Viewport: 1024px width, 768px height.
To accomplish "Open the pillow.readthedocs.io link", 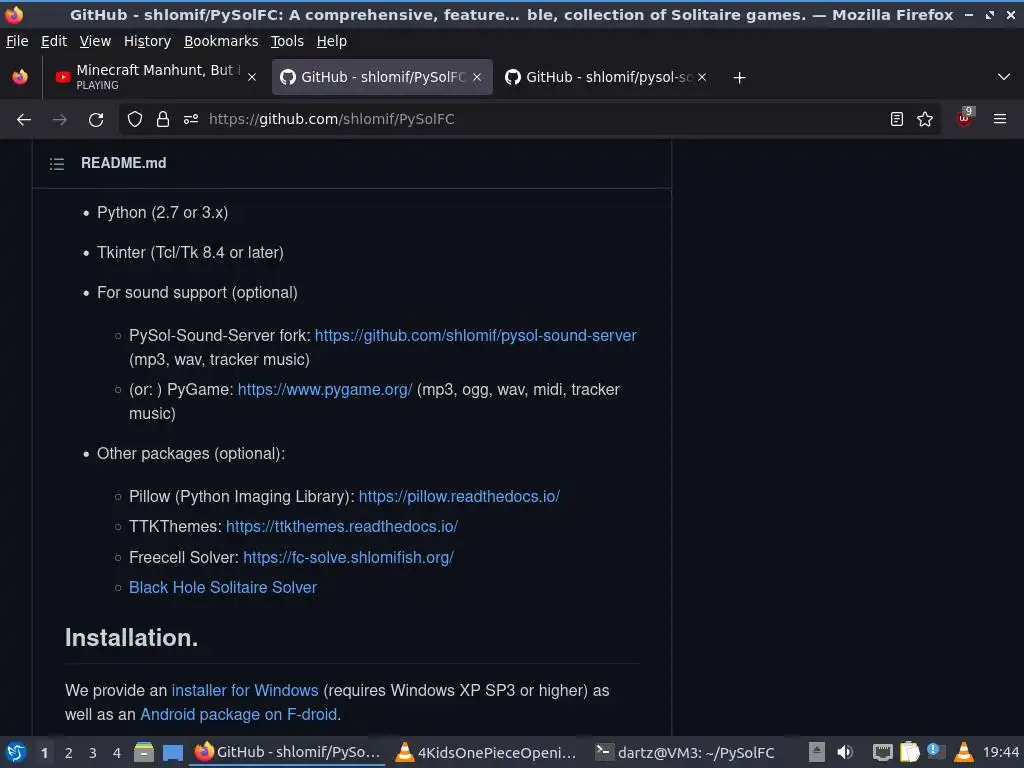I will (x=459, y=497).
